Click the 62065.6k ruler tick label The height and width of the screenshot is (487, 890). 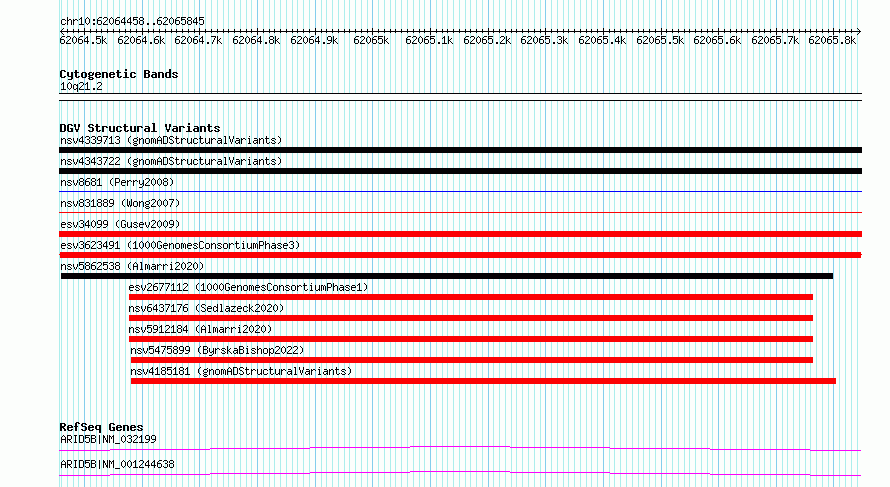tap(717, 40)
